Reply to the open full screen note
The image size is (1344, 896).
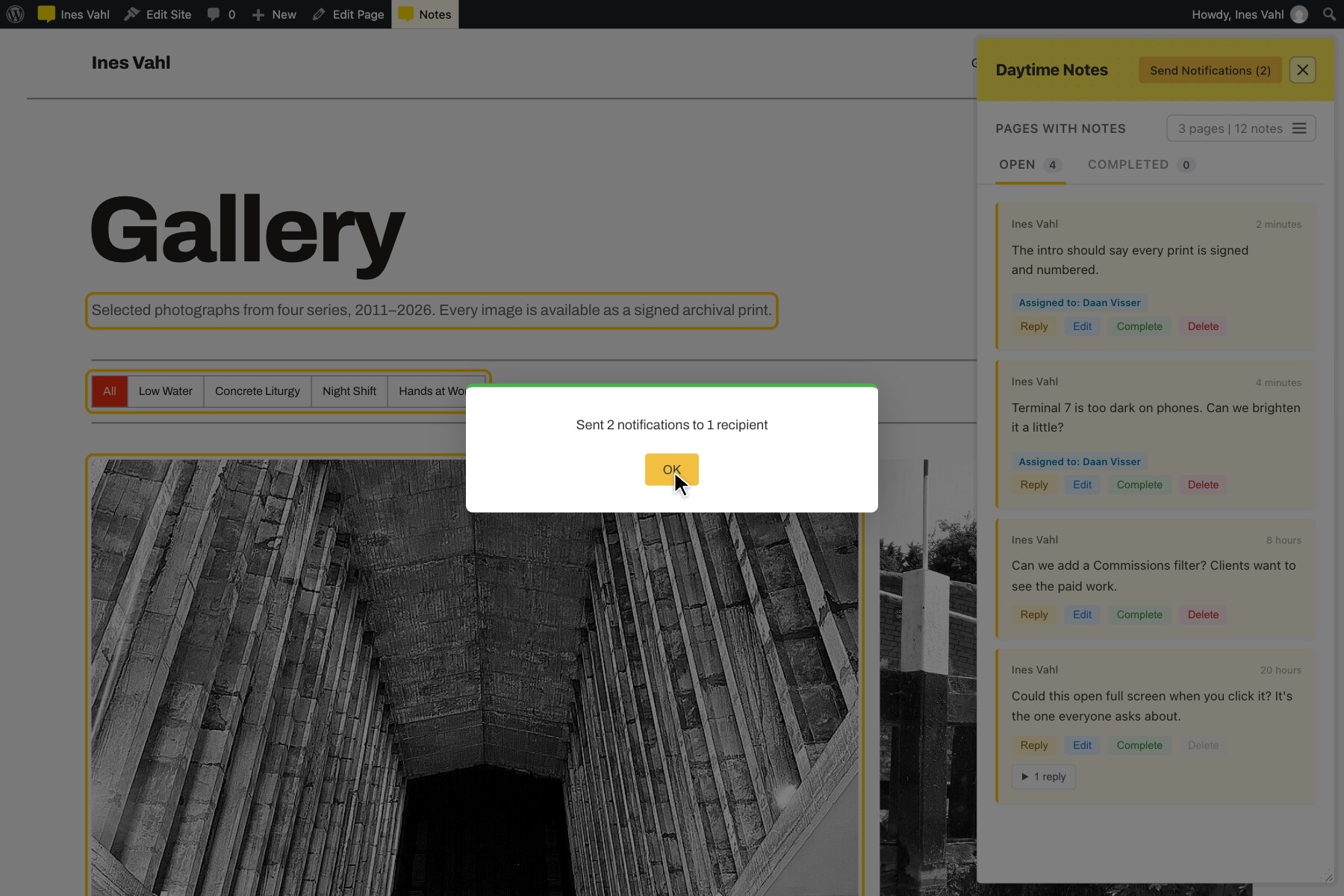tap(1034, 745)
